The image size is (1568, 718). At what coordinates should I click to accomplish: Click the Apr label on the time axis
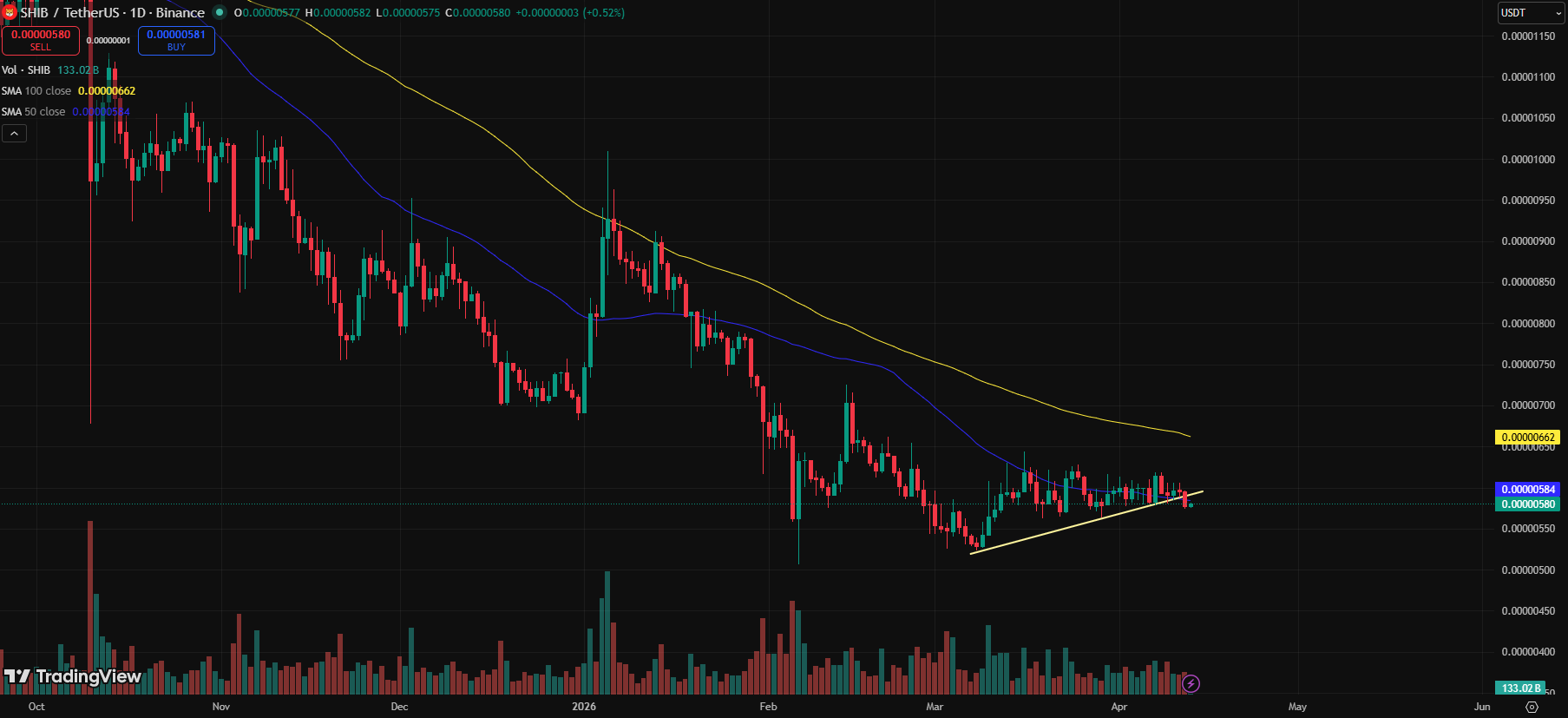1119,707
